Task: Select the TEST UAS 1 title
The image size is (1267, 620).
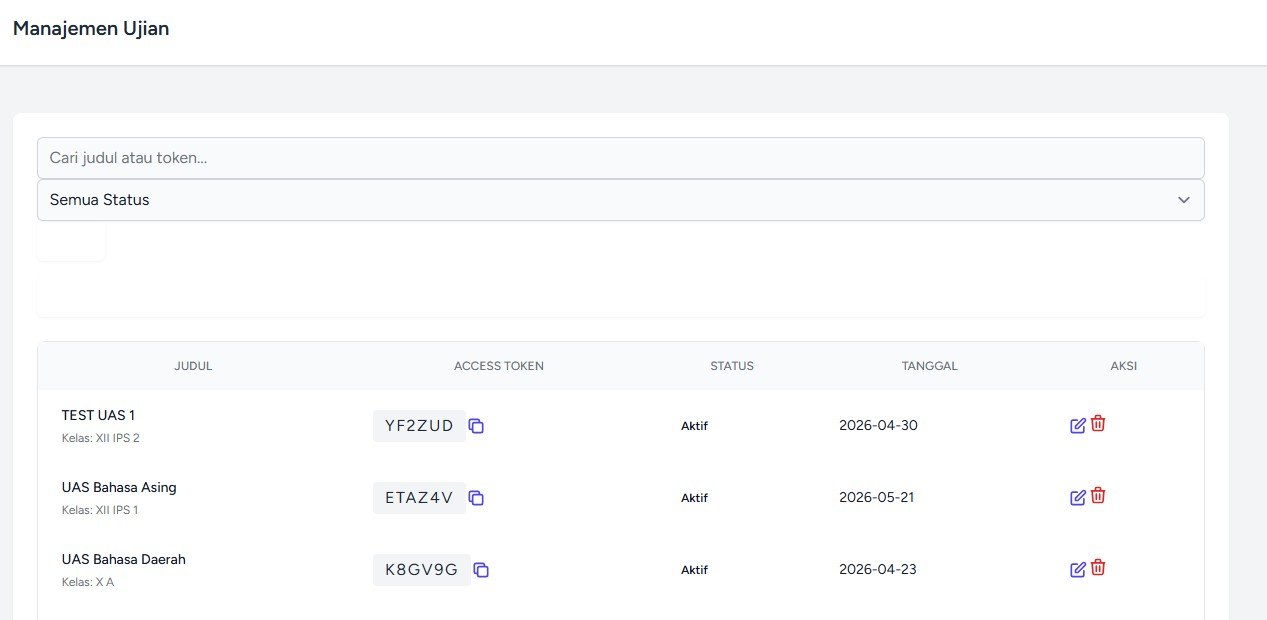Action: (x=98, y=415)
